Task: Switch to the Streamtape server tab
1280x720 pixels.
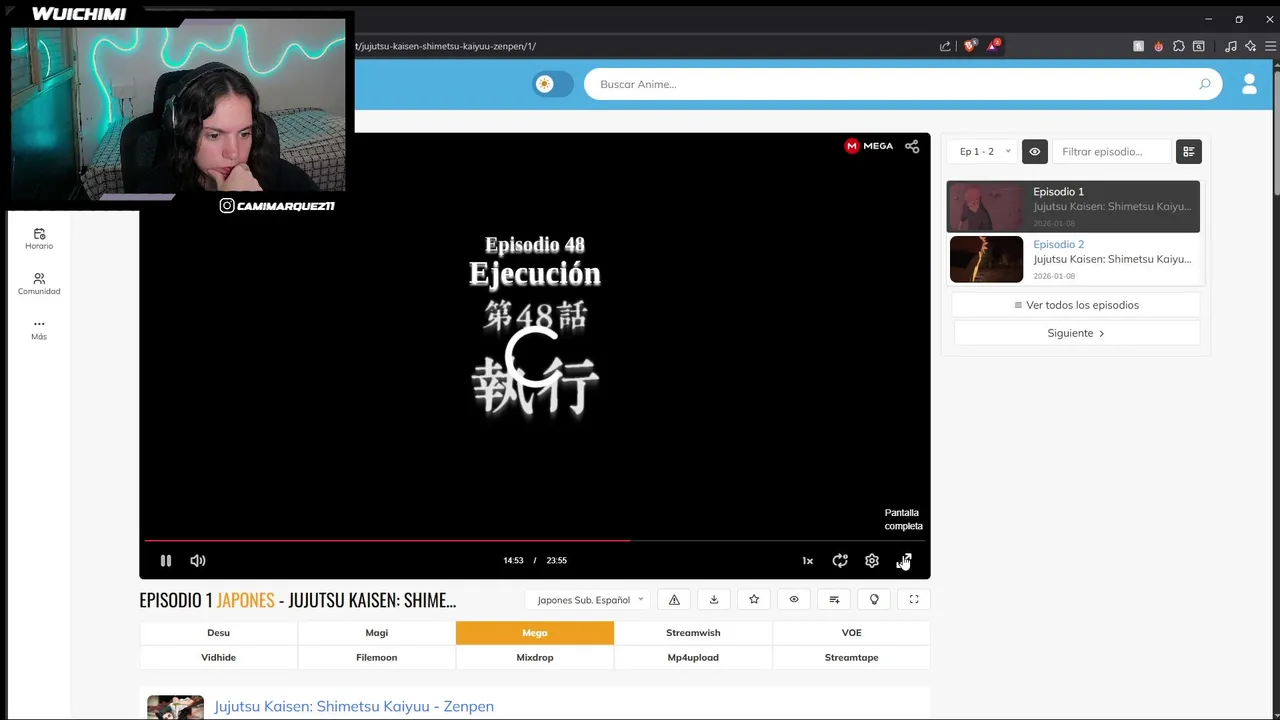Action: pyautogui.click(x=852, y=658)
